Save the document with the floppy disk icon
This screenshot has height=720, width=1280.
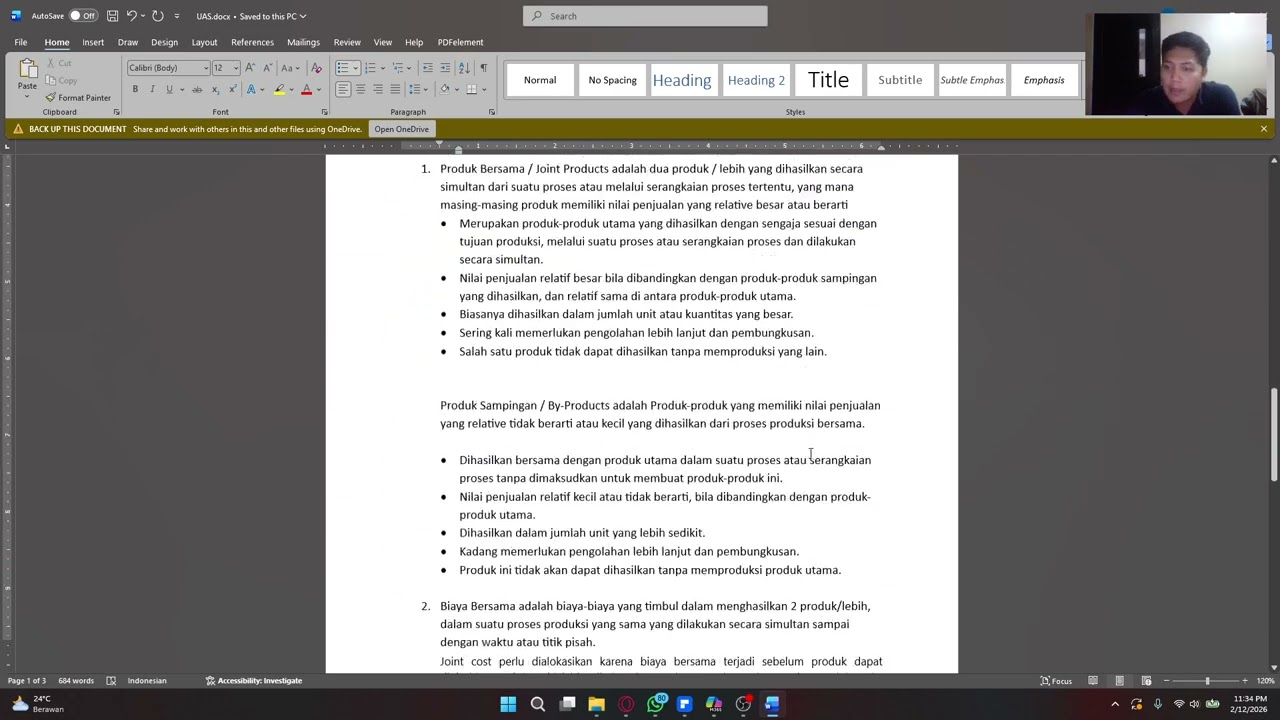[x=112, y=16]
